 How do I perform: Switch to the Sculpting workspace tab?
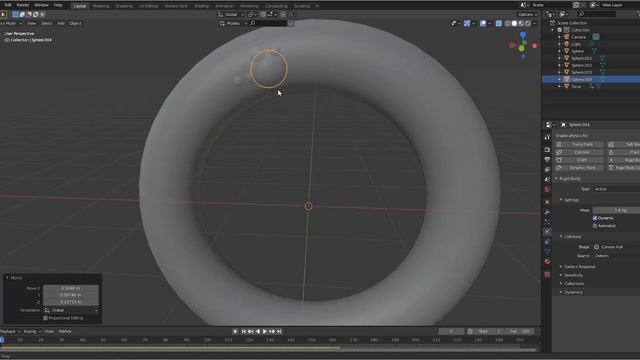[x=124, y=6]
